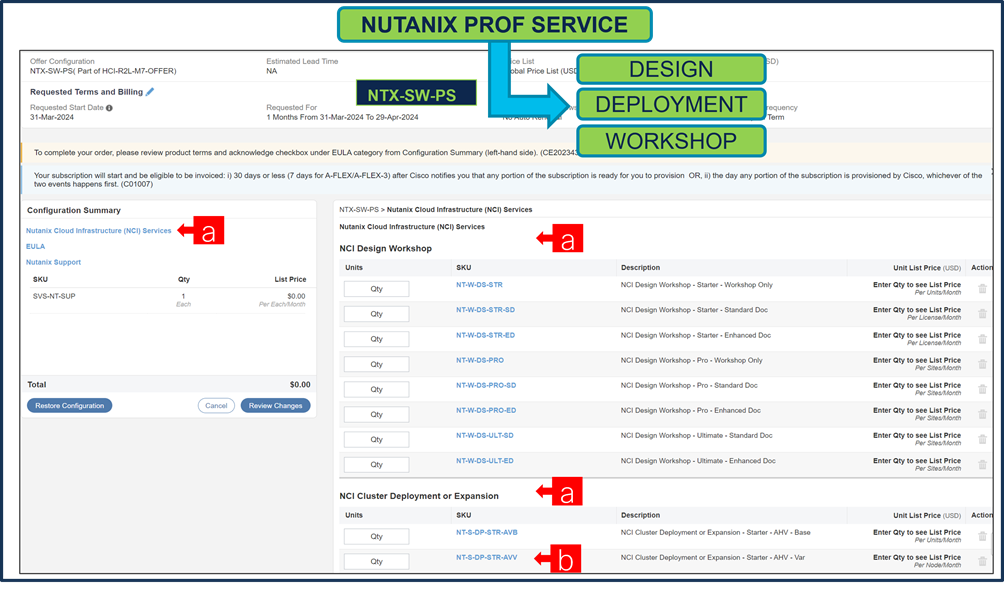
Task: Focus the Qty field for NT-W-DS-STR
Action: 376,289
